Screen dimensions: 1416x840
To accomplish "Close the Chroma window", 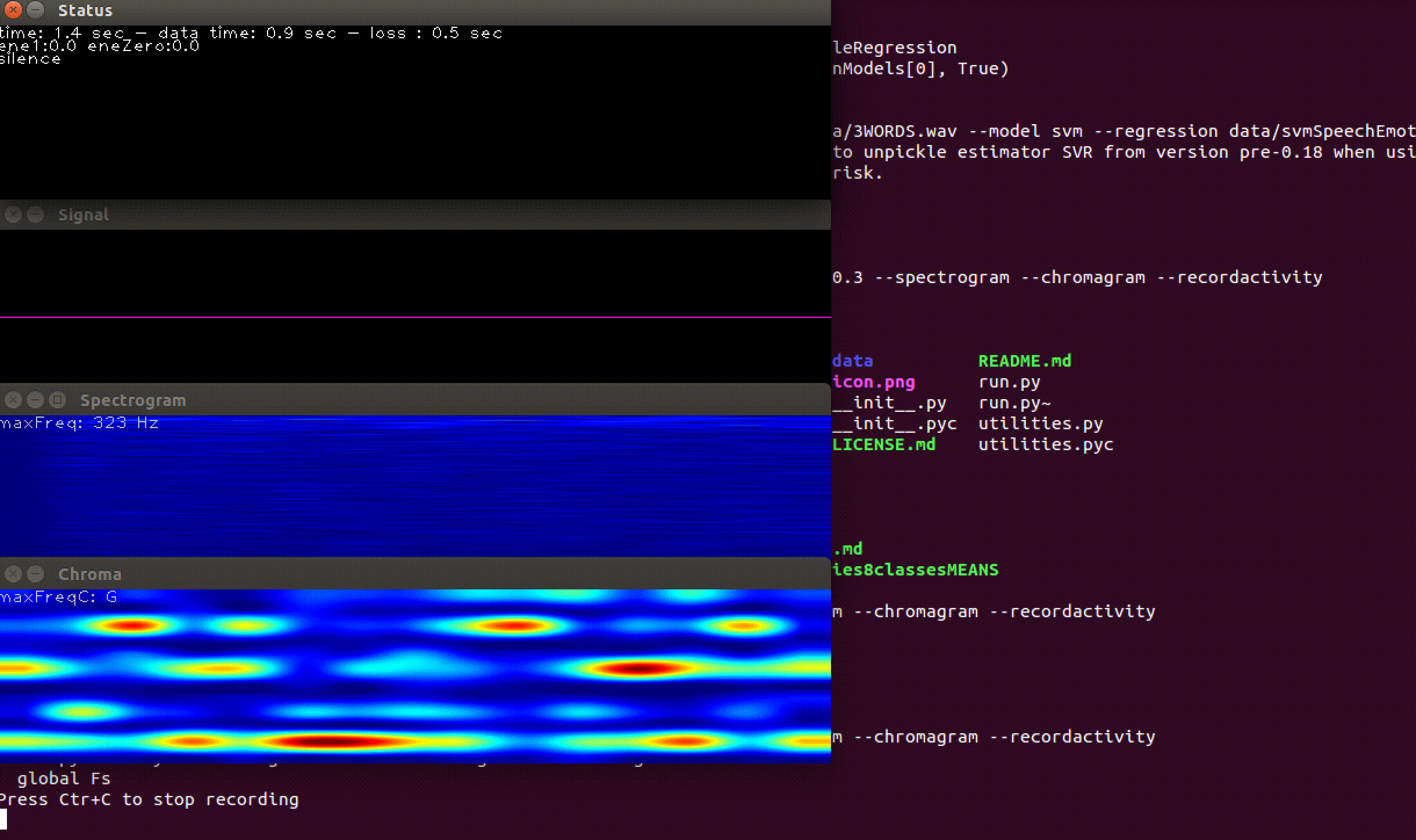I will [13, 574].
